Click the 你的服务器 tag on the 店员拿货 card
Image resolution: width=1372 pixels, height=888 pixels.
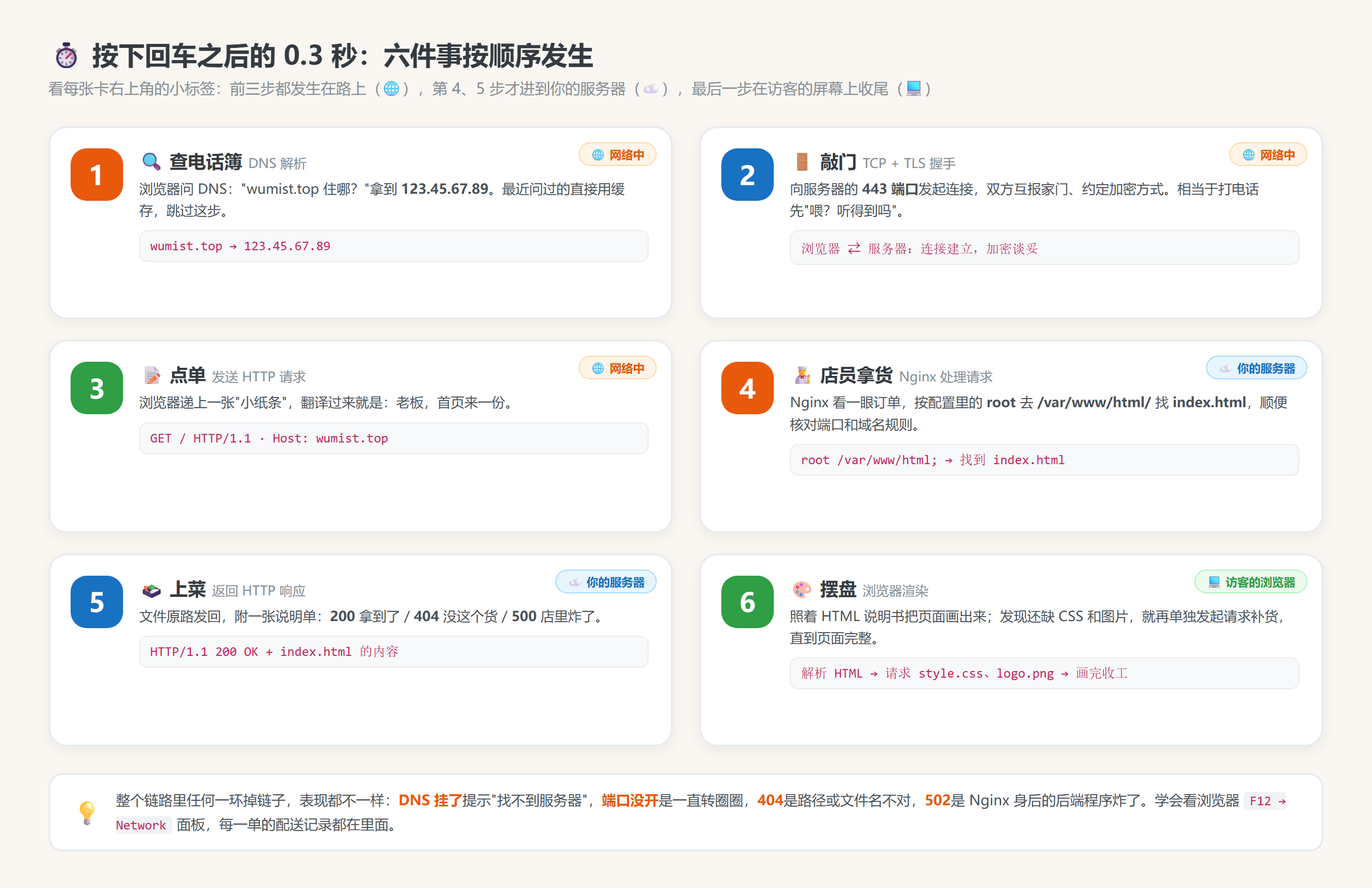pyautogui.click(x=1256, y=368)
